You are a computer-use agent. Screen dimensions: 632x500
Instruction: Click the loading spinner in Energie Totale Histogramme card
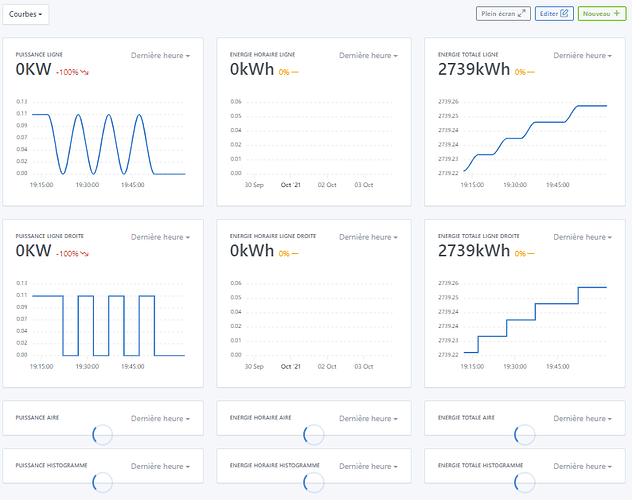pos(524,482)
